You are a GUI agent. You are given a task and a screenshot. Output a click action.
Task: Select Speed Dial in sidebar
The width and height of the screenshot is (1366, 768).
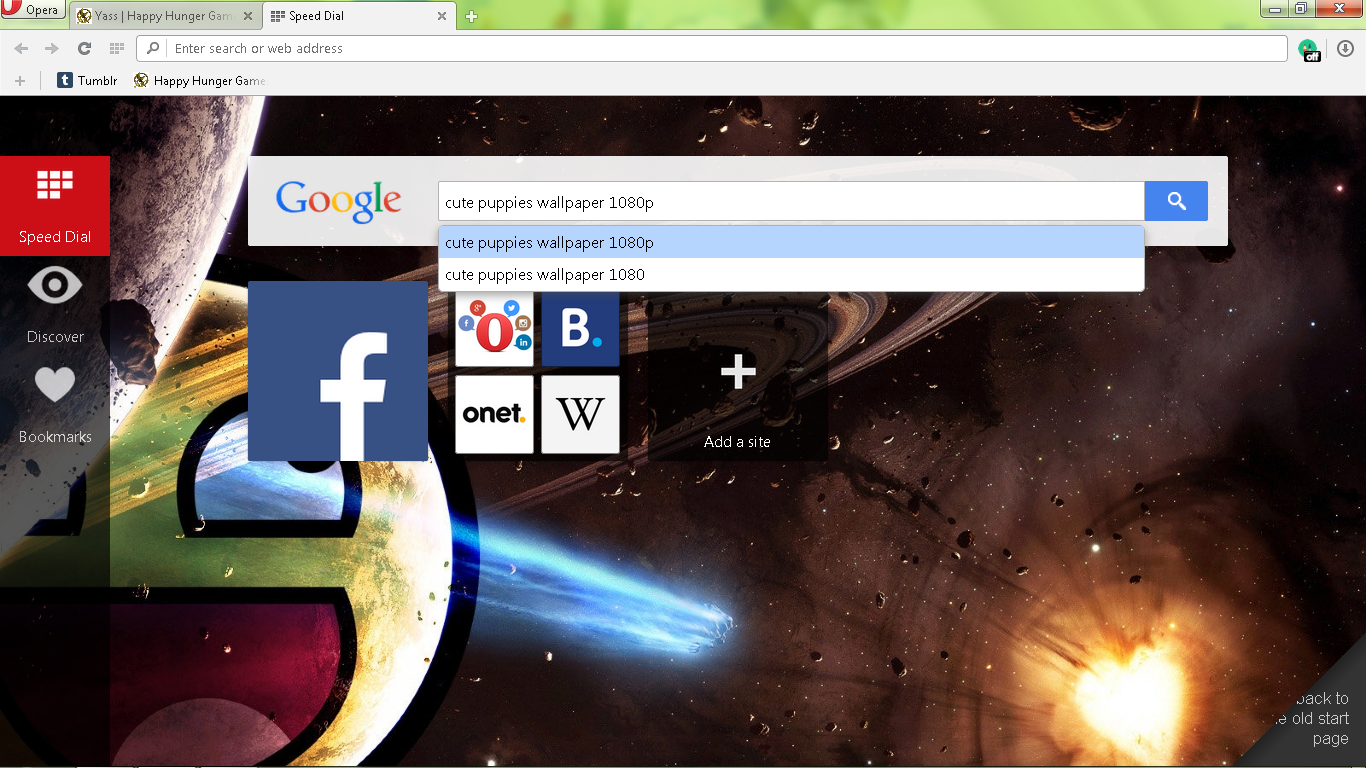[x=55, y=206]
